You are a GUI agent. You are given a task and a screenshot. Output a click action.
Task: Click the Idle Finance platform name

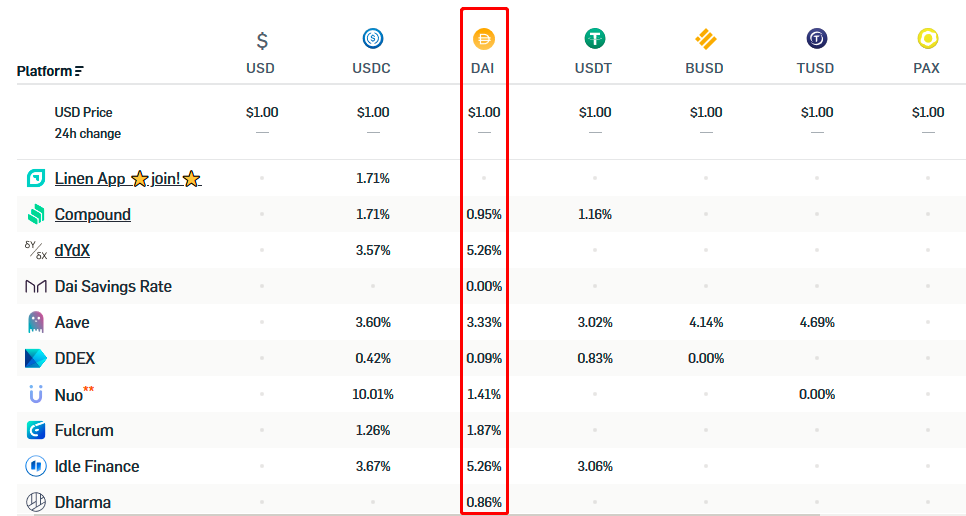coord(97,466)
